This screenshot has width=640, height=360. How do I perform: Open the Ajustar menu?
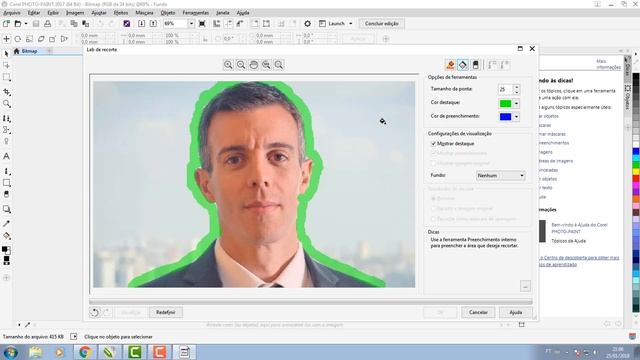point(99,13)
